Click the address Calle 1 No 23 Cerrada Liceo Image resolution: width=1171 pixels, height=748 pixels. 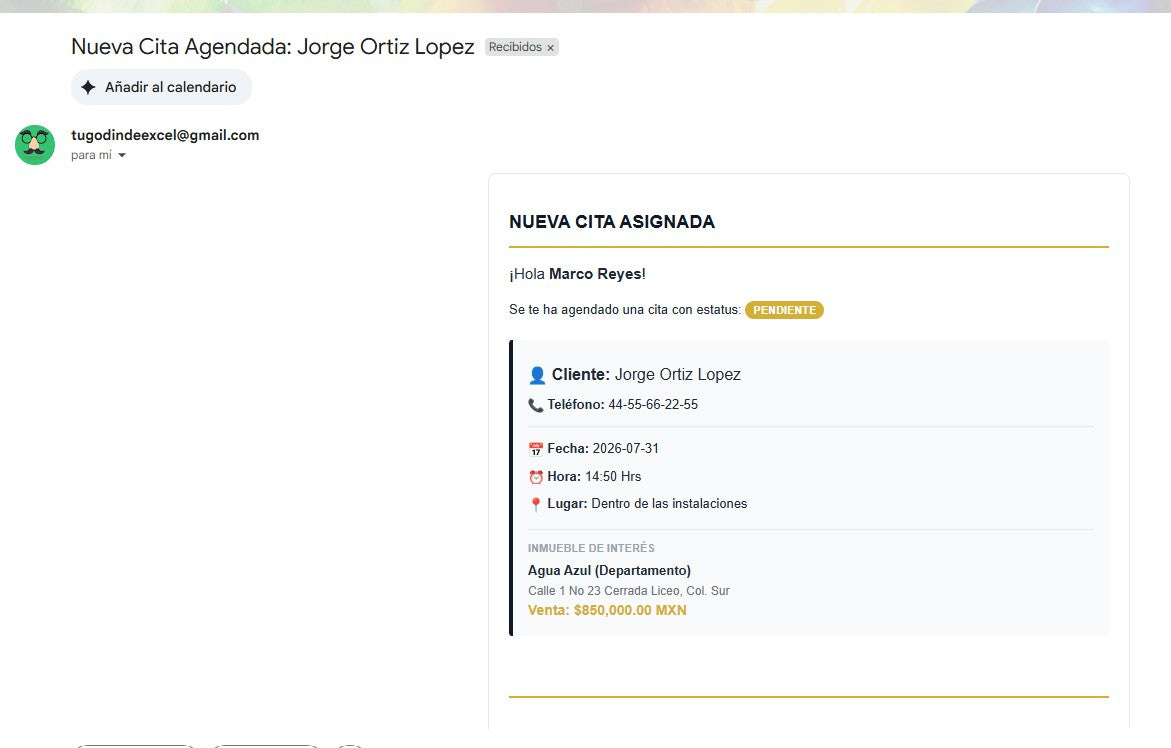(604, 590)
